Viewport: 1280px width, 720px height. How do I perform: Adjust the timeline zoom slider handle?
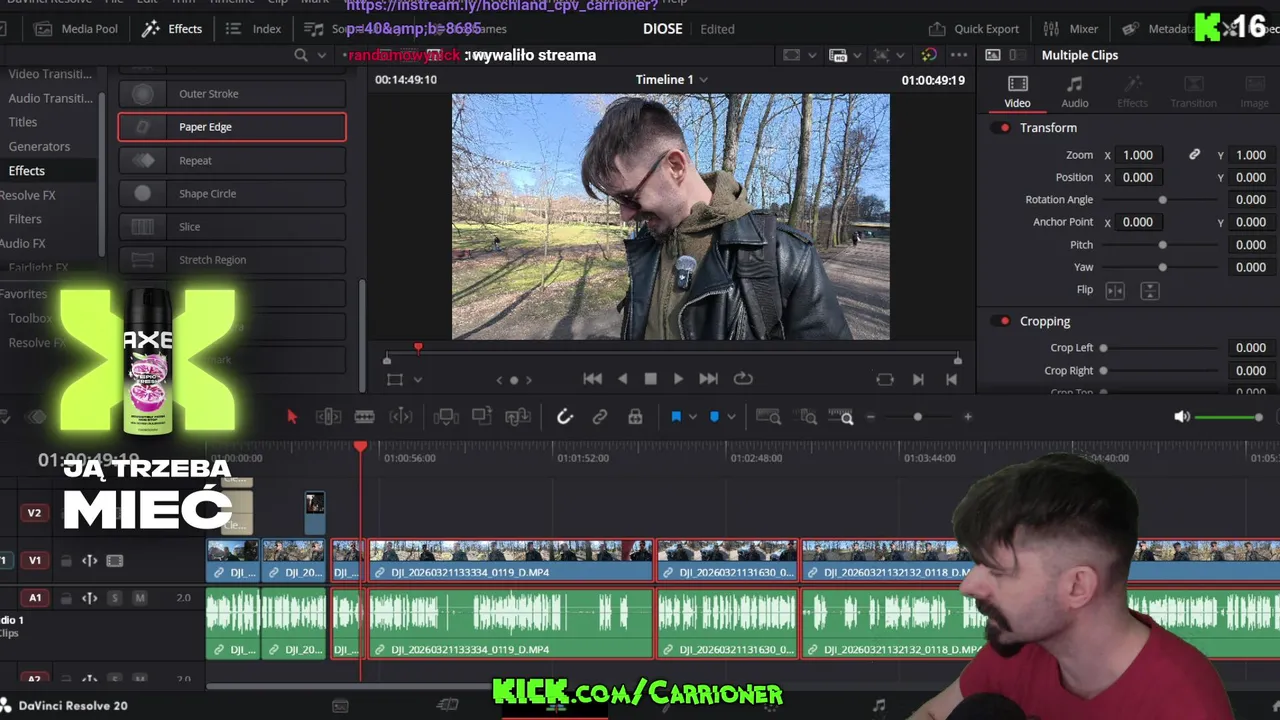(x=918, y=417)
